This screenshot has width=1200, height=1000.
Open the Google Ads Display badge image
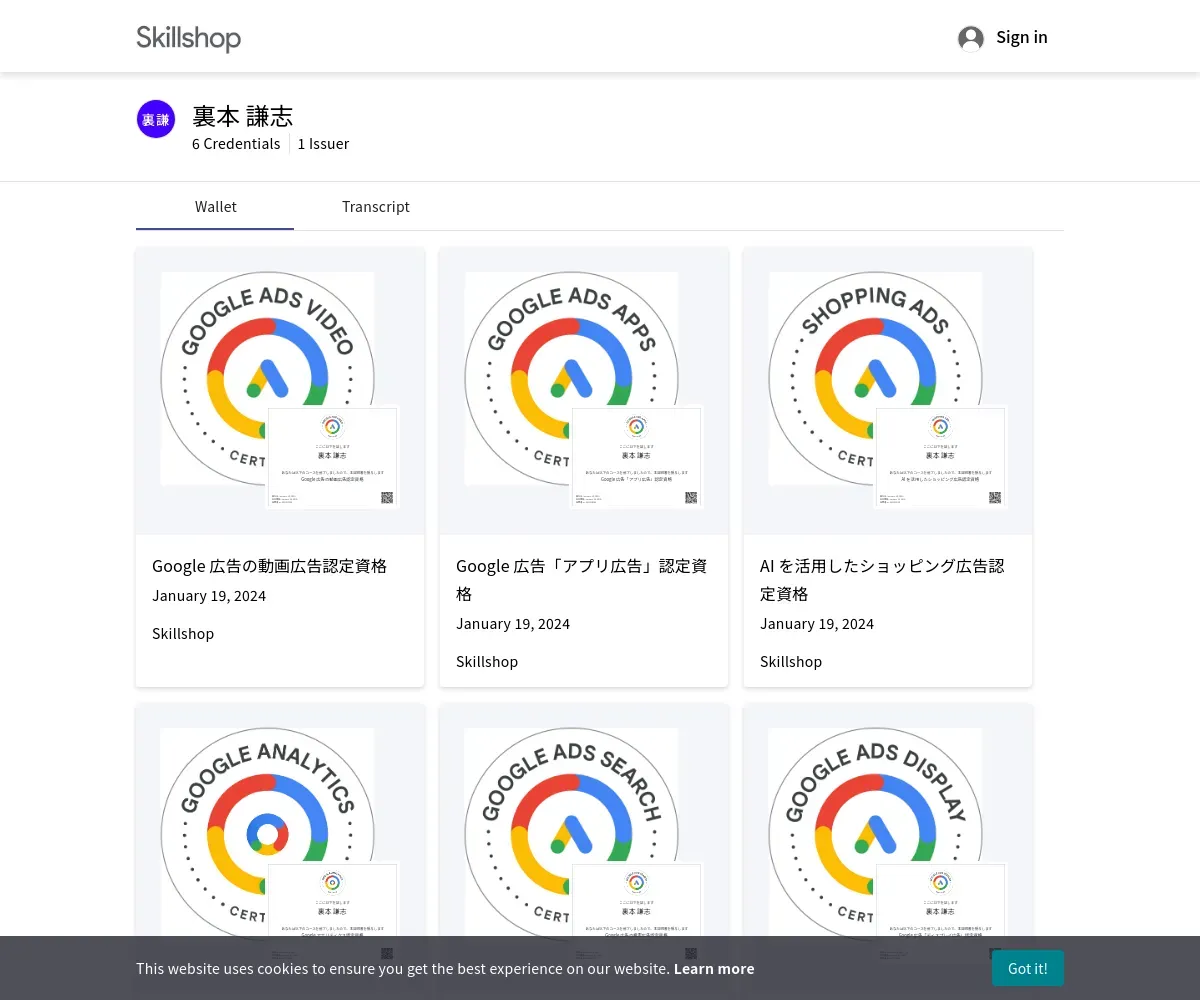point(875,834)
